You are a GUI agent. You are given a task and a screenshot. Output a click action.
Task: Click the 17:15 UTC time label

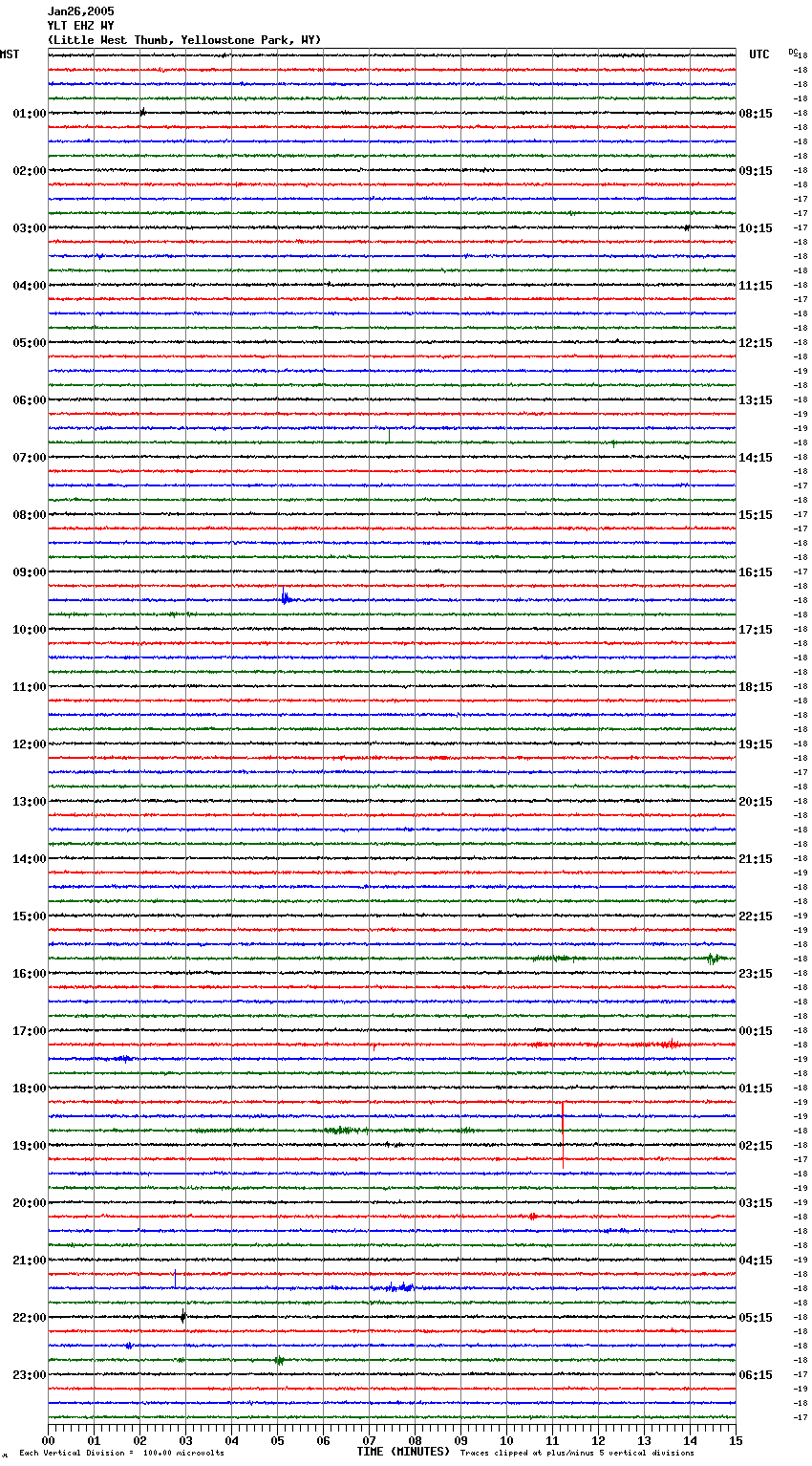pos(756,630)
